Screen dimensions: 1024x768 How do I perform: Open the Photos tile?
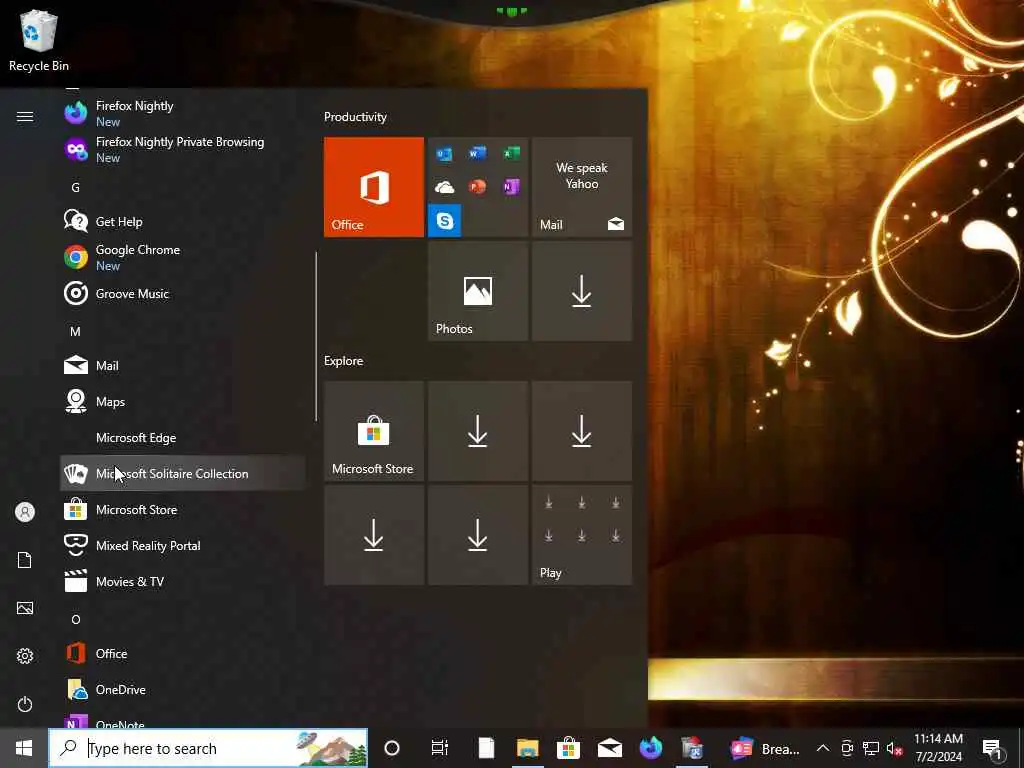(478, 291)
